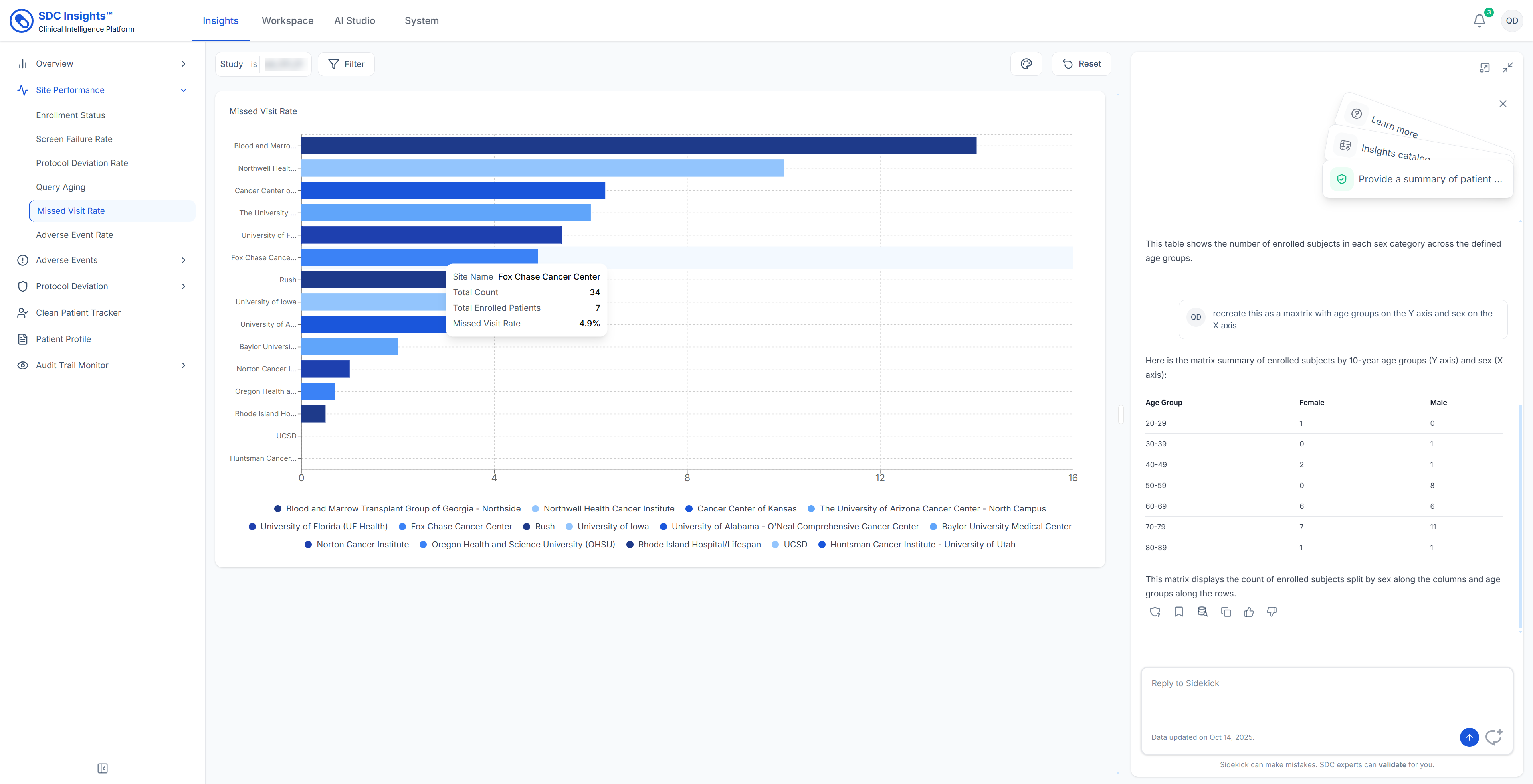Open Protocol Deviation Rate page
Viewport: 1533px width, 784px height.
point(81,163)
